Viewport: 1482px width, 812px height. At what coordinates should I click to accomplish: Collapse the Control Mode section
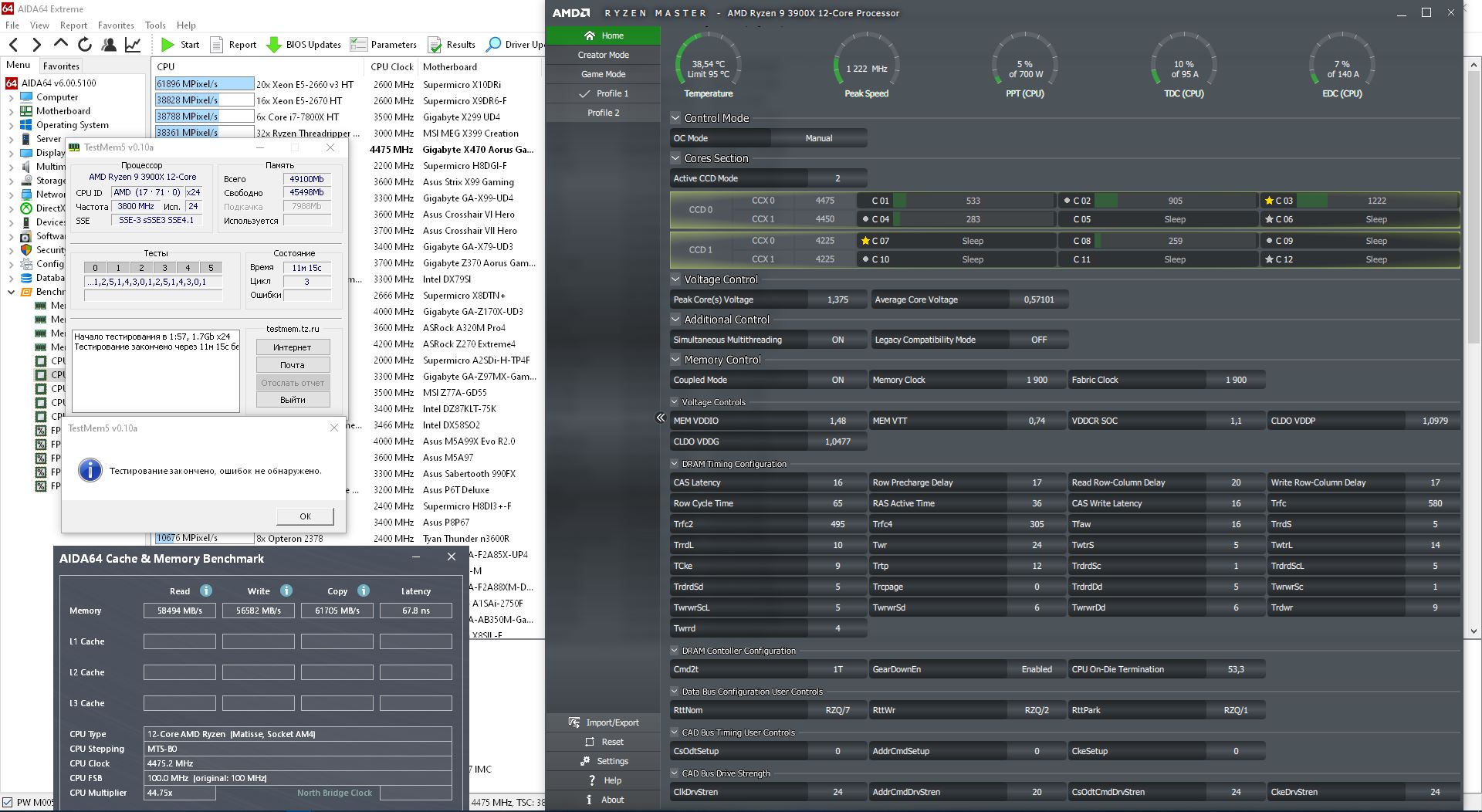point(675,118)
